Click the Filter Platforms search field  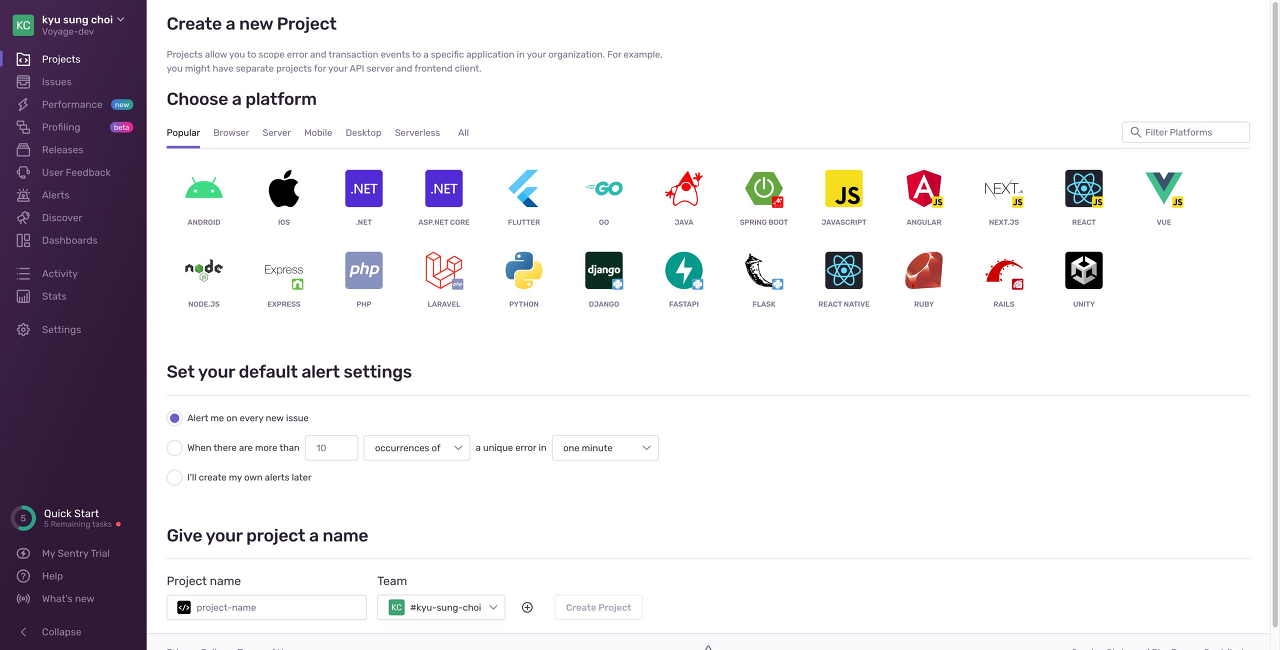coord(1186,132)
